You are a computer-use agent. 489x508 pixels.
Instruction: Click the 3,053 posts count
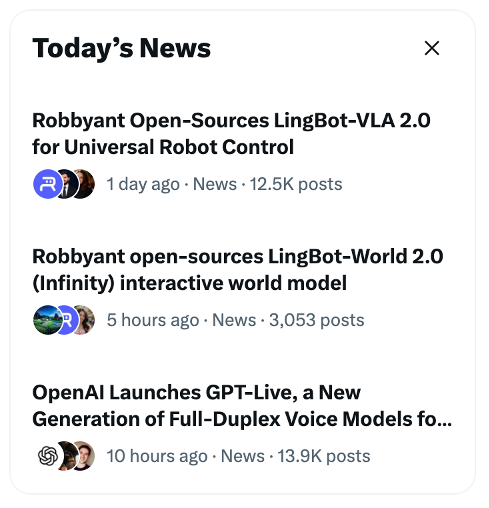317,320
